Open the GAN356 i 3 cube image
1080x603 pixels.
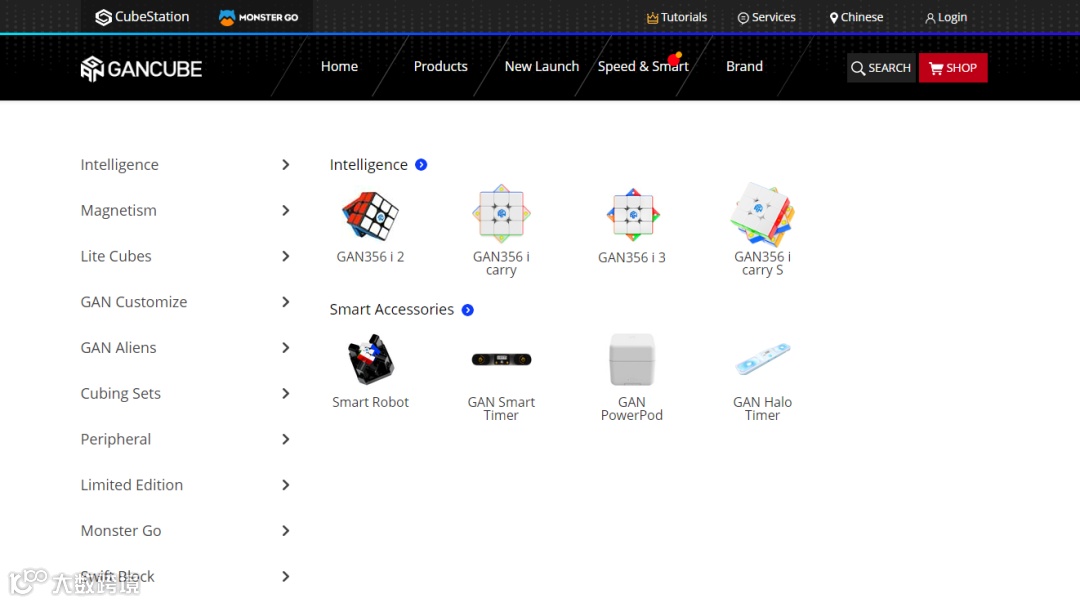tap(632, 214)
